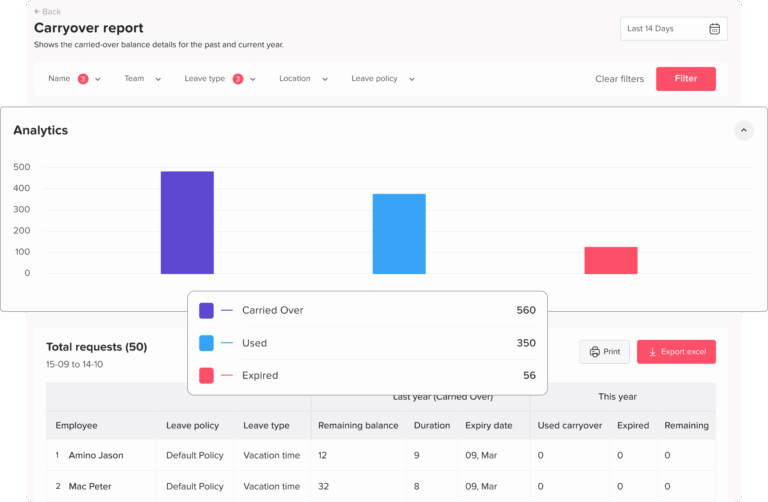
Task: Open the calendar icon in date range field
Action: 715,29
